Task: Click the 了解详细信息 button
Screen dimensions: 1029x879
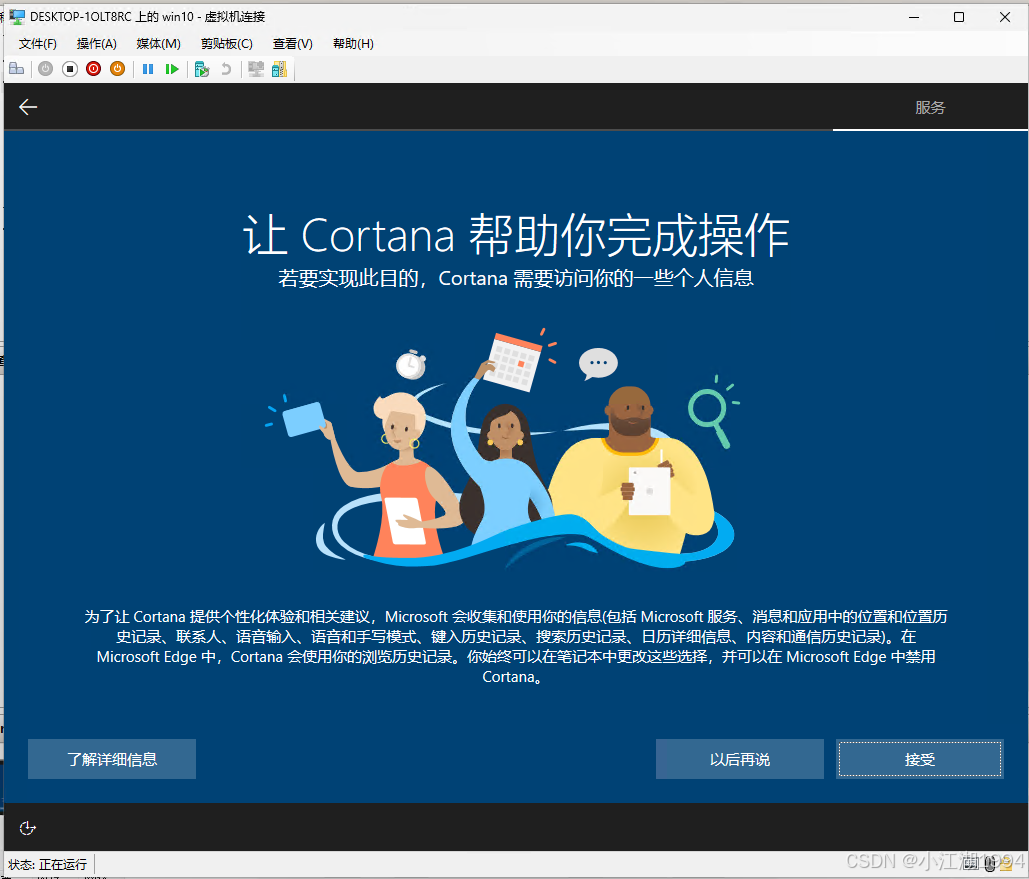Action: point(112,759)
